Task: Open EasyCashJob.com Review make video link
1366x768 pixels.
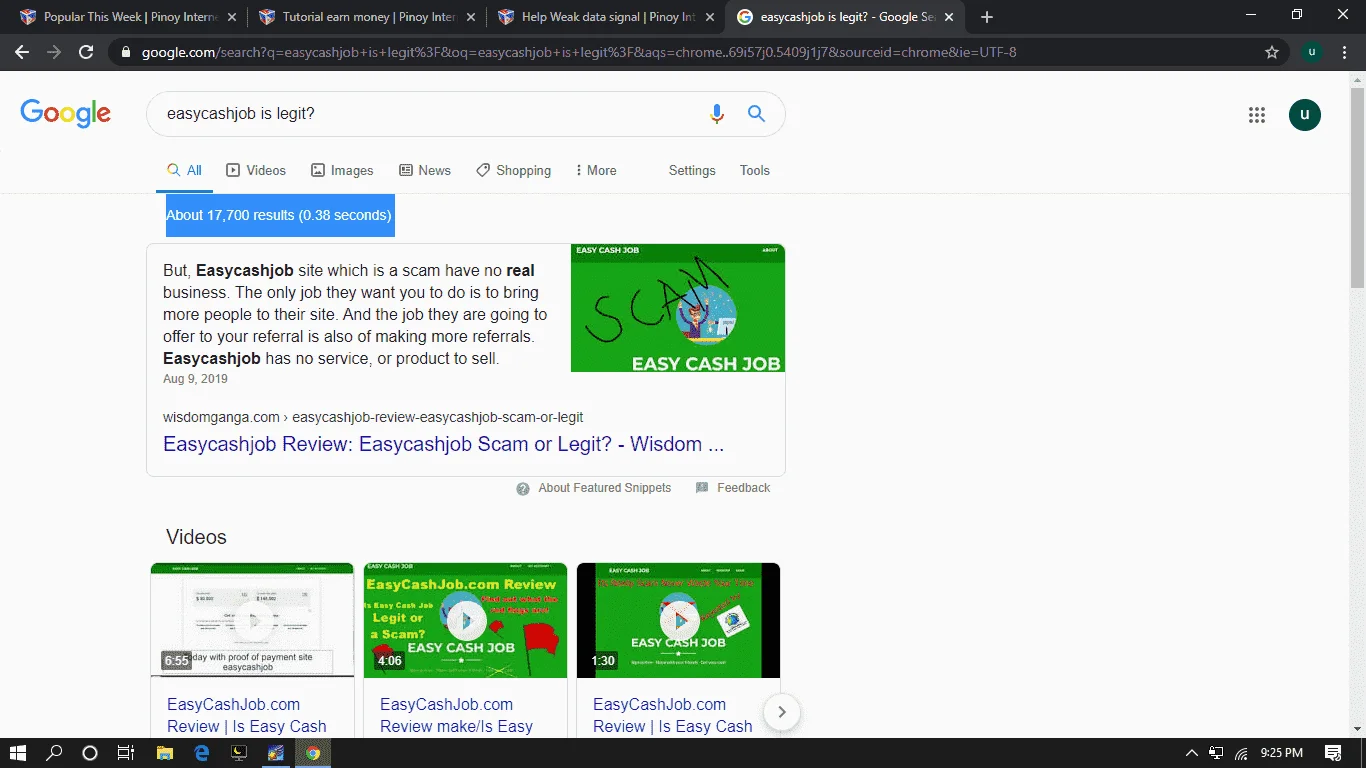Action: [457, 715]
